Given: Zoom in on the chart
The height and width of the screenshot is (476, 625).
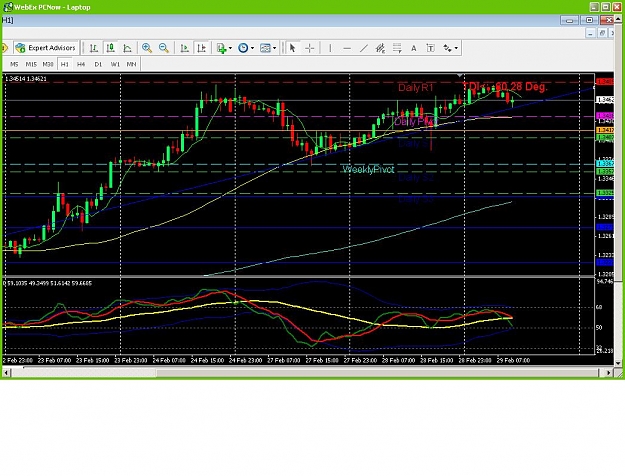Looking at the screenshot, I should [x=147, y=48].
